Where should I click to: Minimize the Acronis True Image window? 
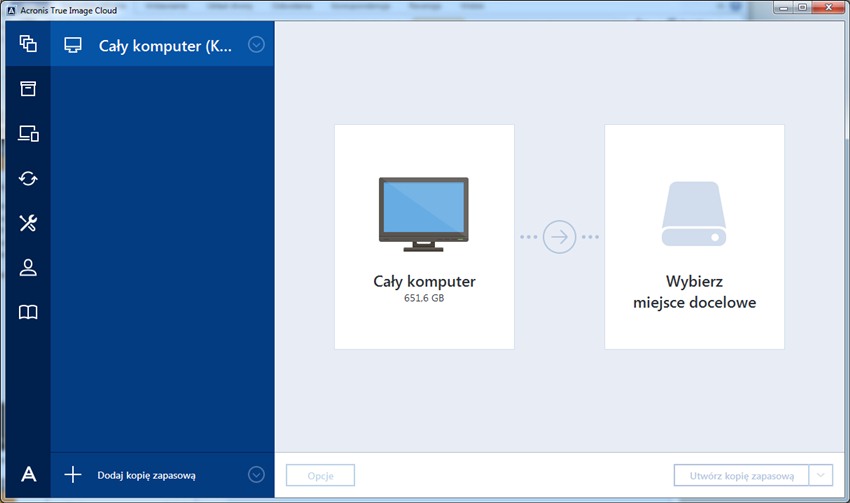pos(784,8)
